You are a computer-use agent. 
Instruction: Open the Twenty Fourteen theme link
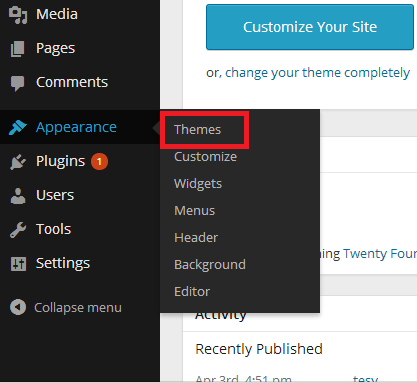pyautogui.click(x=380, y=254)
